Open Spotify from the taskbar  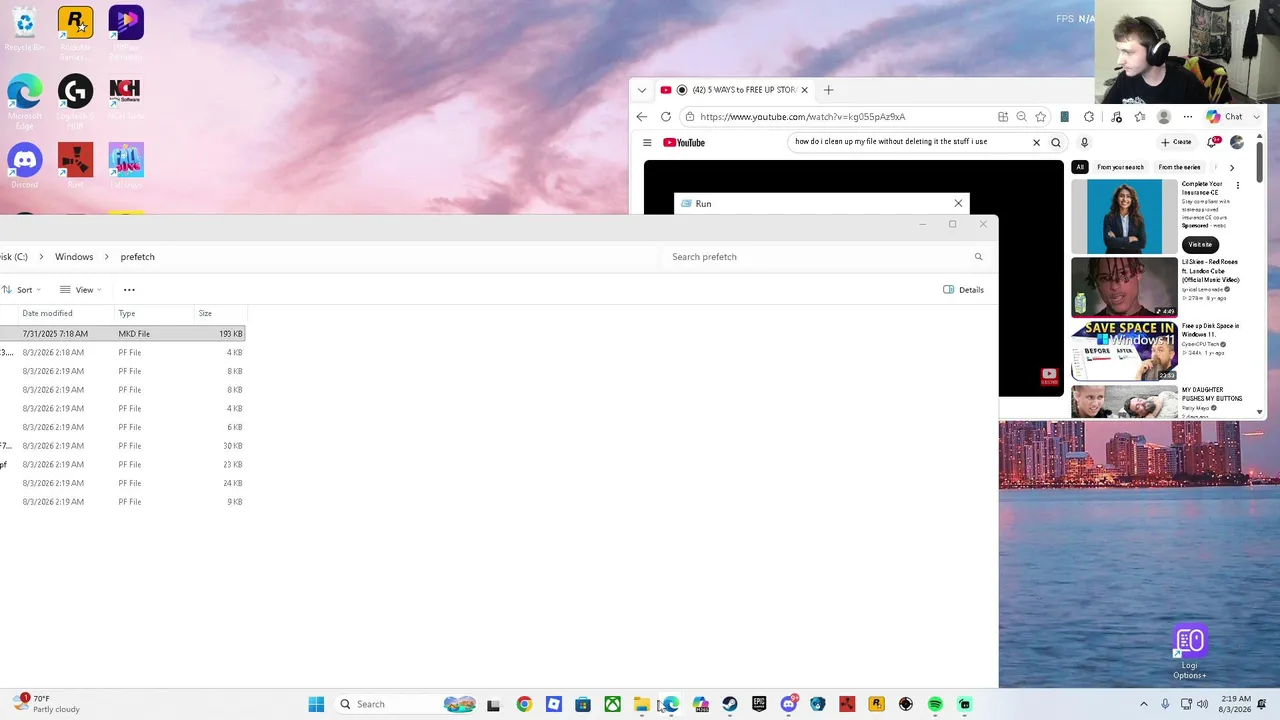click(935, 704)
